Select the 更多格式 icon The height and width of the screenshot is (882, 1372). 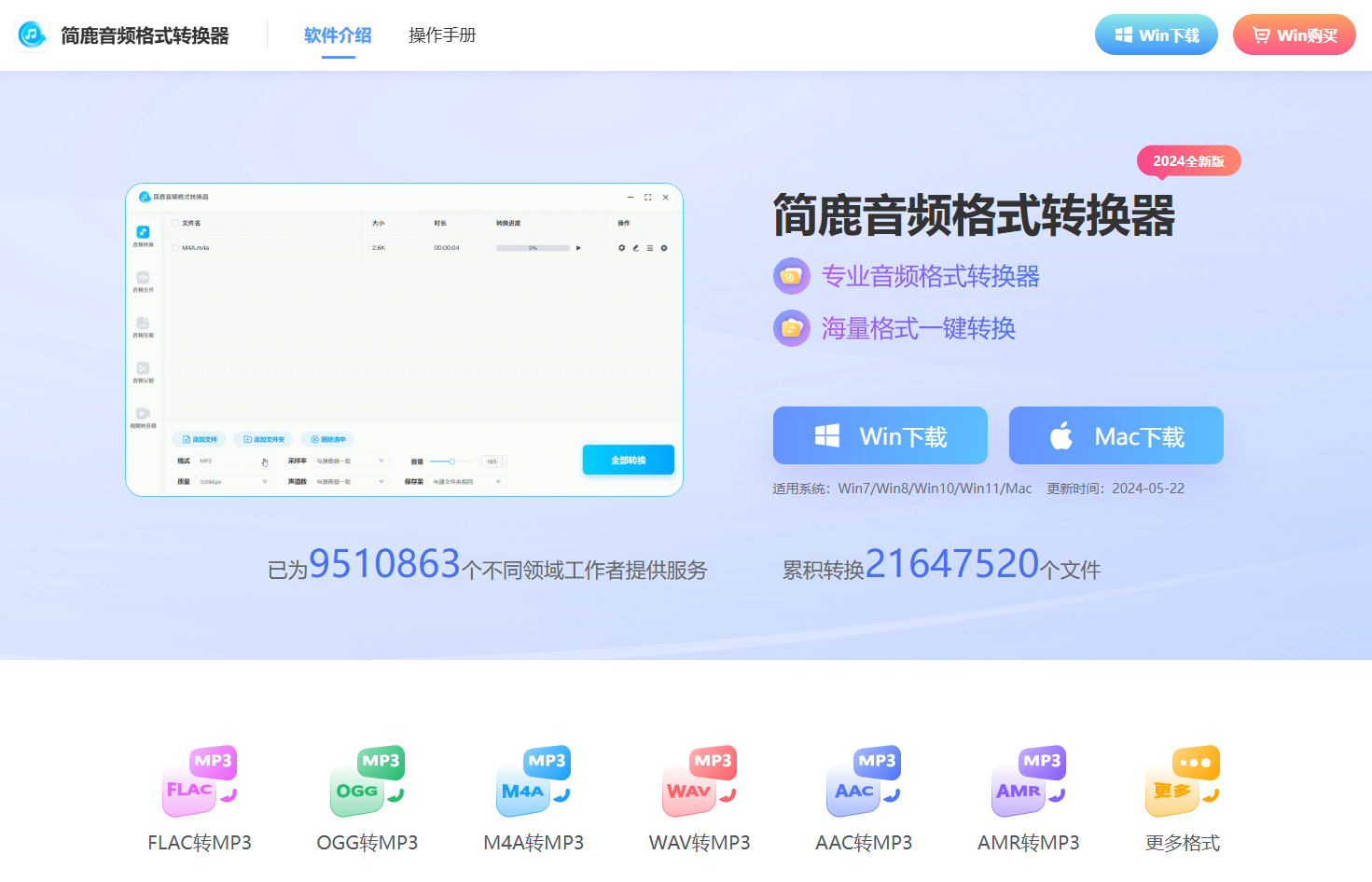[x=1182, y=781]
